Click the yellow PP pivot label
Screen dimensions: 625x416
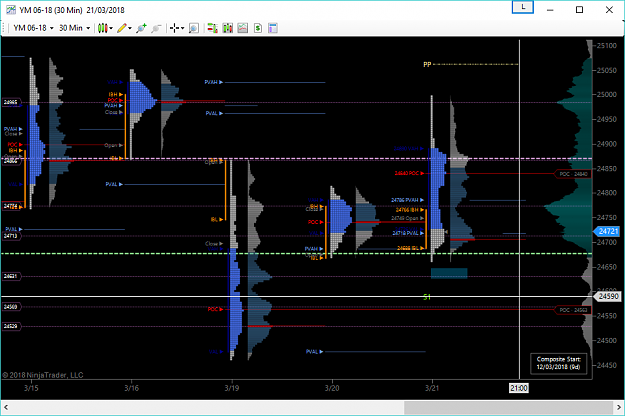427,64
